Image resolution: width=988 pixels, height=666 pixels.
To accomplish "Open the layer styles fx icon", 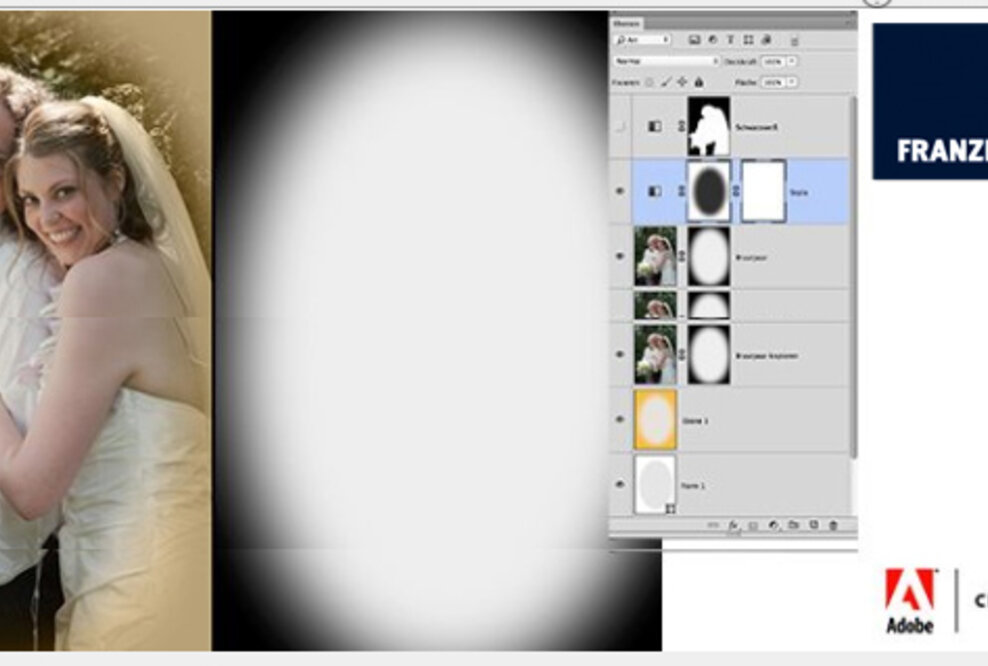I will [x=733, y=525].
